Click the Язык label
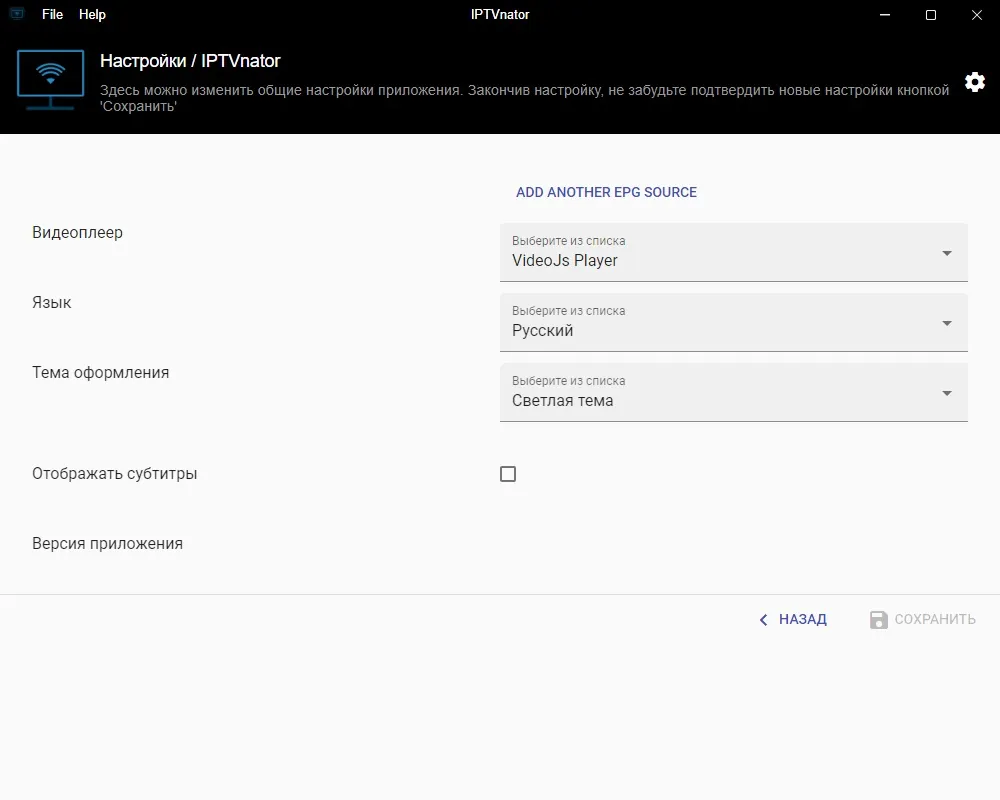This screenshot has height=800, width=1000. 52,302
